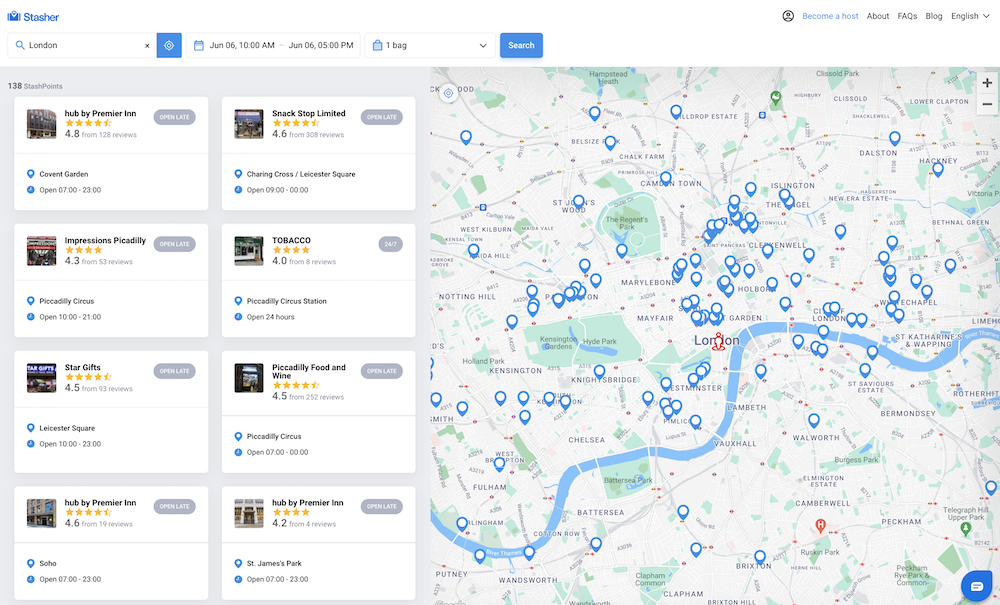The width and height of the screenshot is (1000, 605).
Task: Click Impressions Picadilly star rating
Action: pos(84,250)
